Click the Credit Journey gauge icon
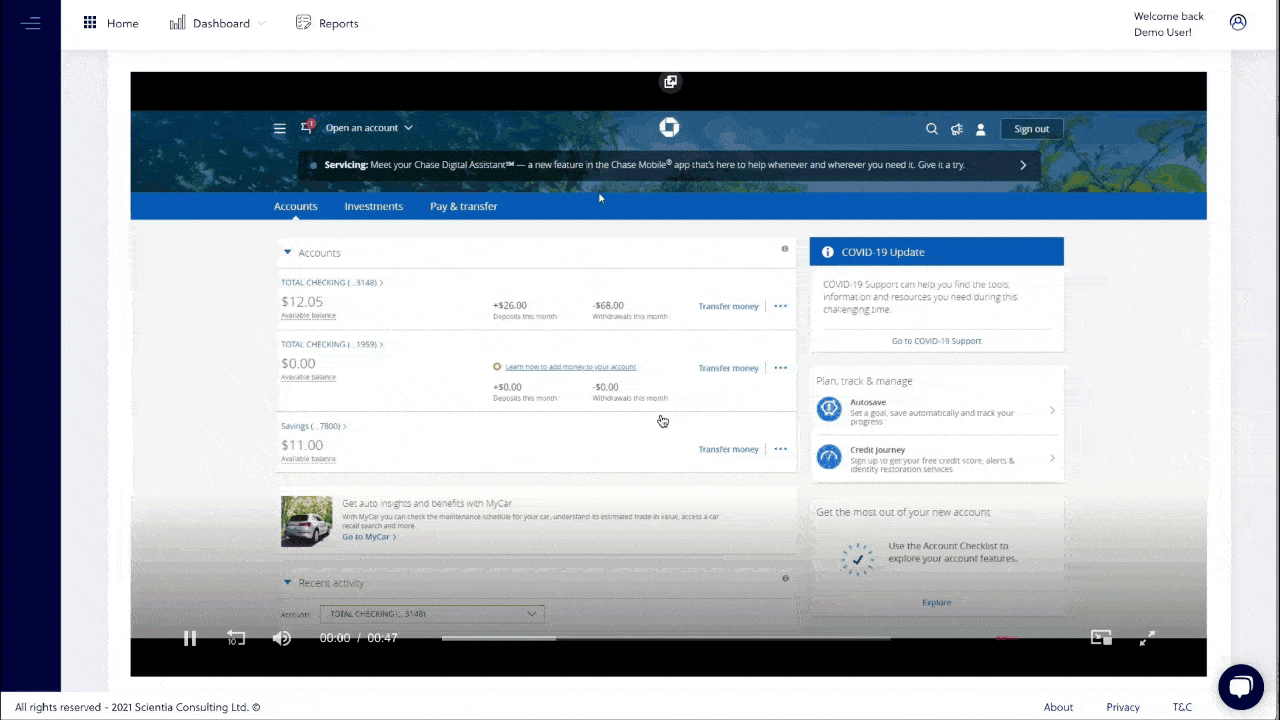 coord(829,457)
